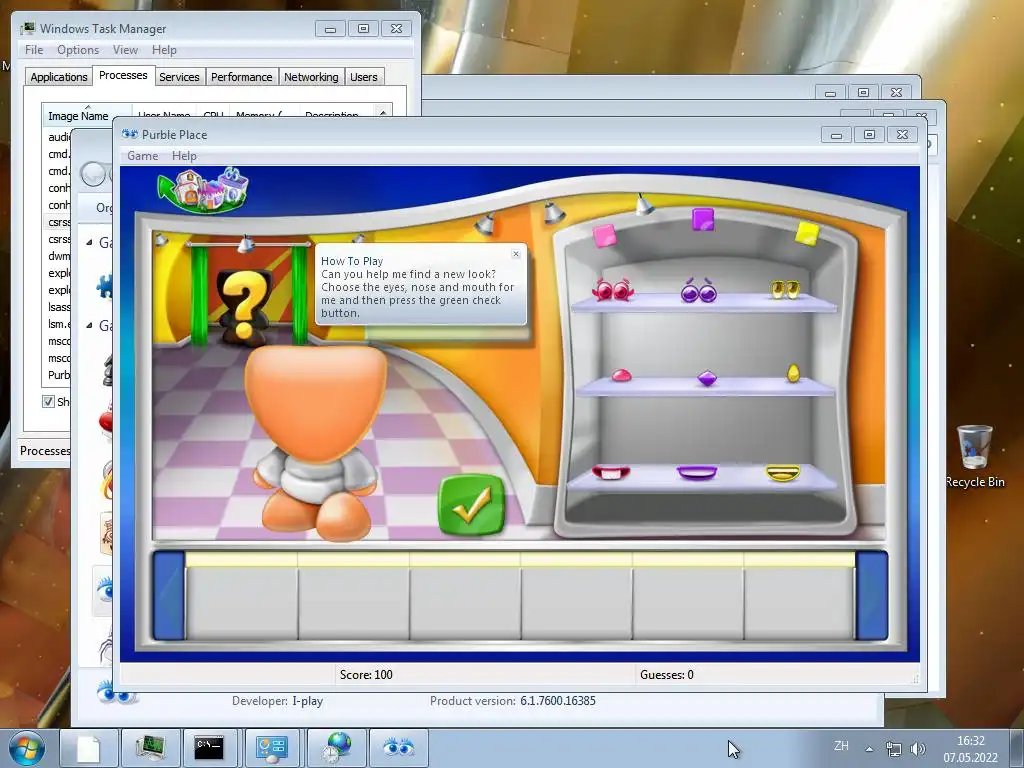Click the pink color swatch above shelf
The image size is (1024, 768).
605,236
